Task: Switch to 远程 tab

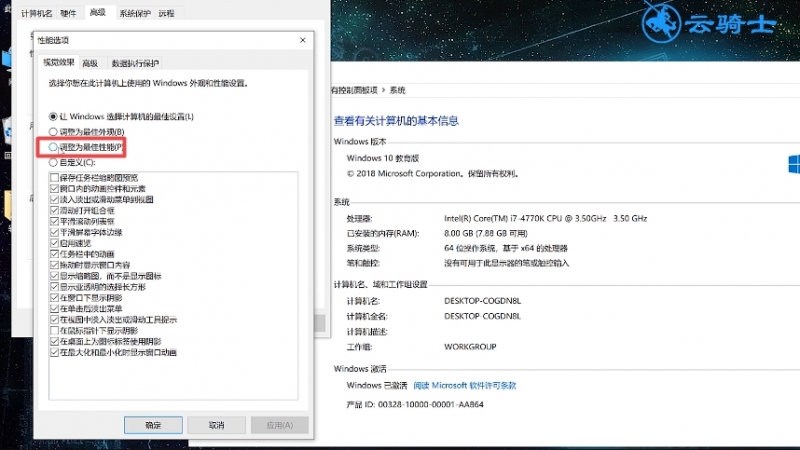Action: click(x=166, y=14)
